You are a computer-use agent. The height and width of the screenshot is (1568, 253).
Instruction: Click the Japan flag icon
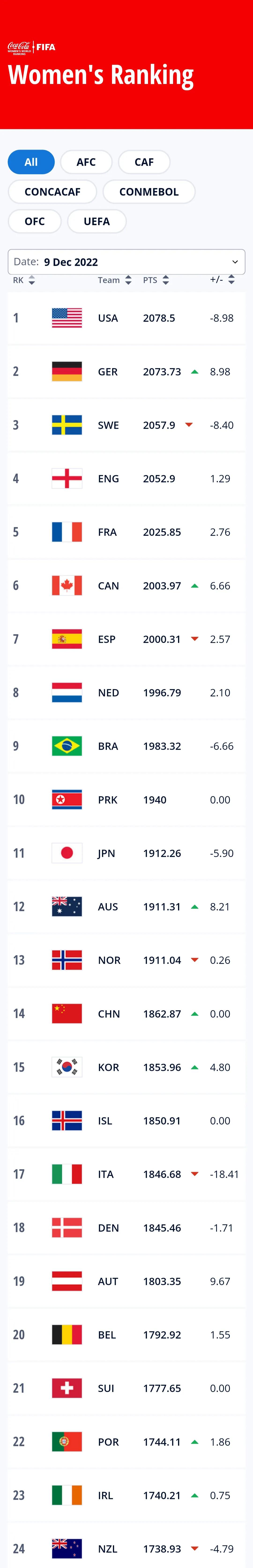coord(67,853)
